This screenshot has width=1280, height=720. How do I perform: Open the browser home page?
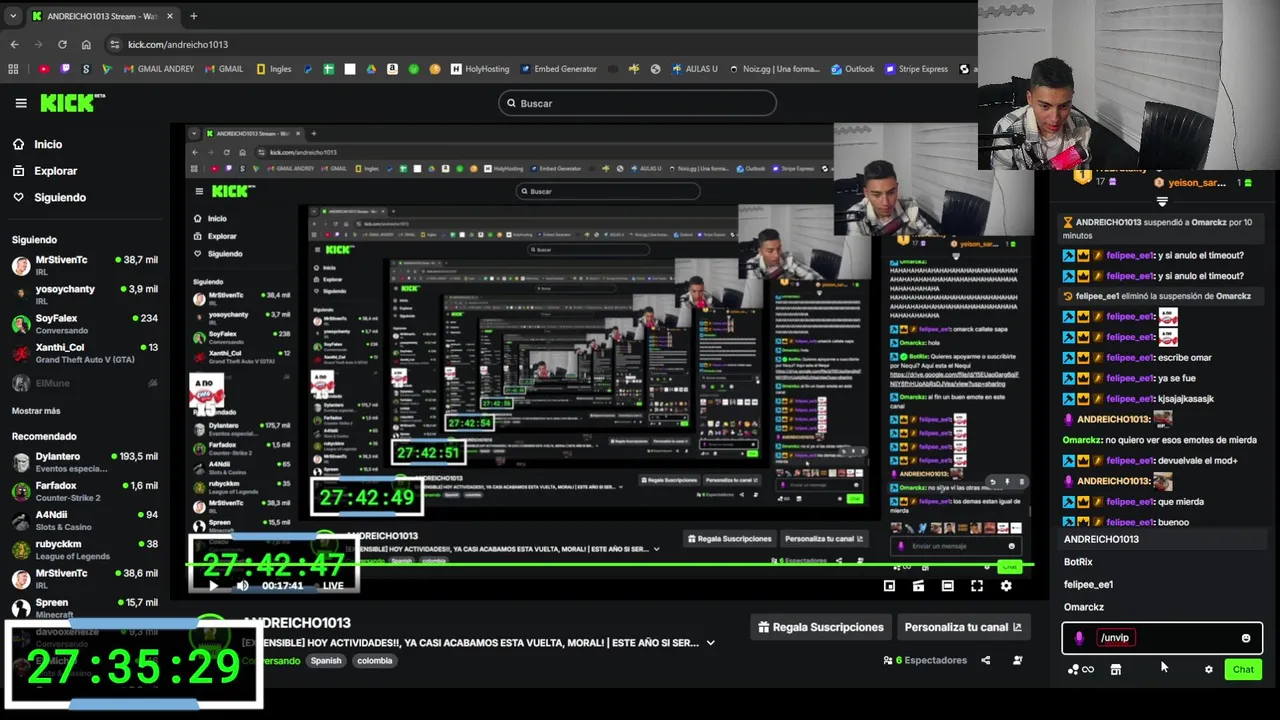[86, 44]
